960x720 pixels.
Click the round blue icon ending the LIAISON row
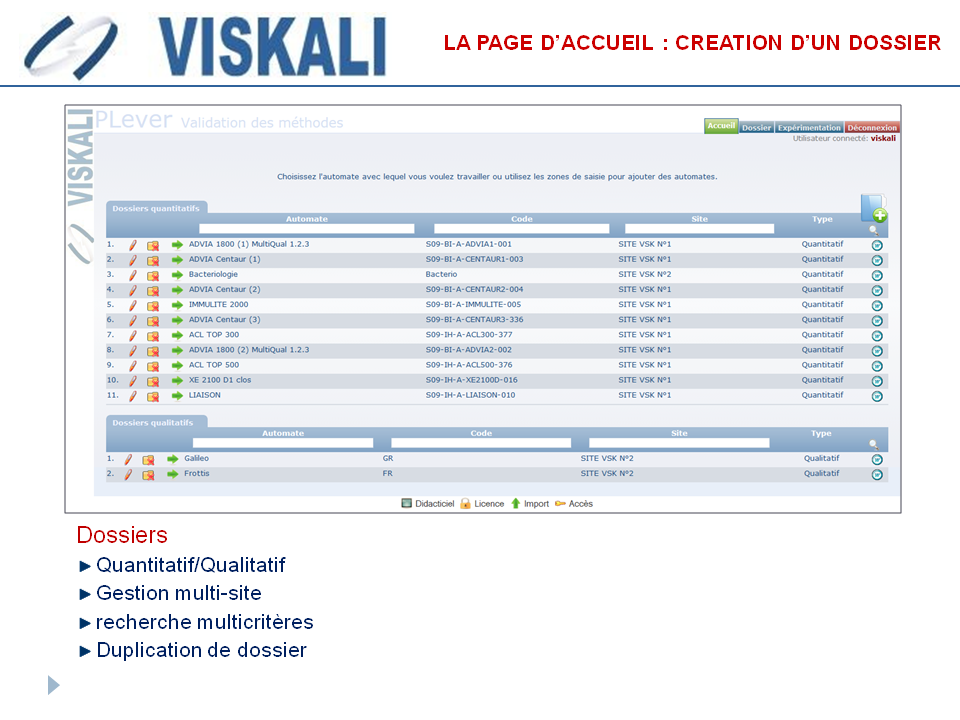coord(877,396)
